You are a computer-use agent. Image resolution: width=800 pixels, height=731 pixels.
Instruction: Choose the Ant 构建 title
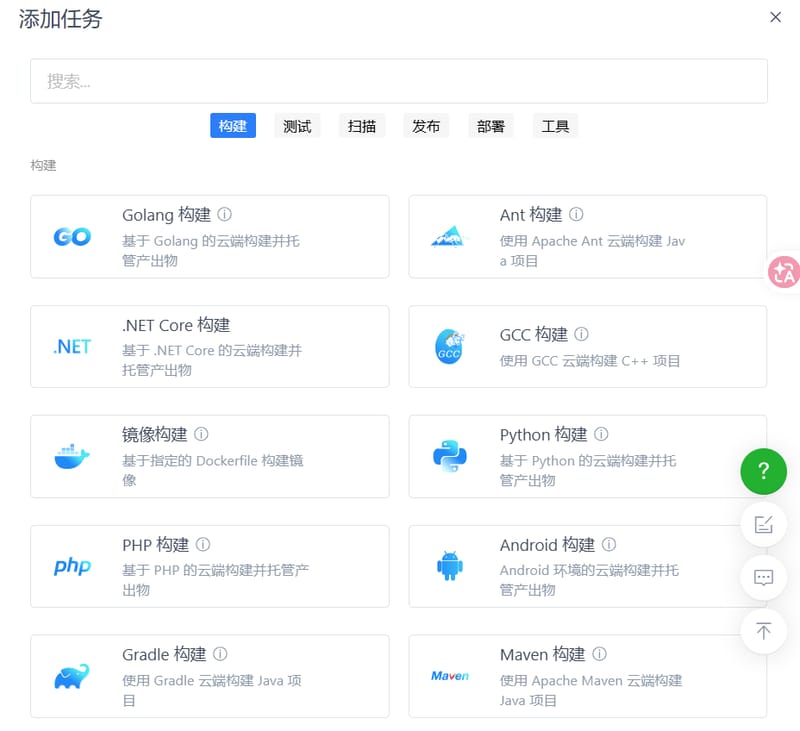tap(531, 215)
